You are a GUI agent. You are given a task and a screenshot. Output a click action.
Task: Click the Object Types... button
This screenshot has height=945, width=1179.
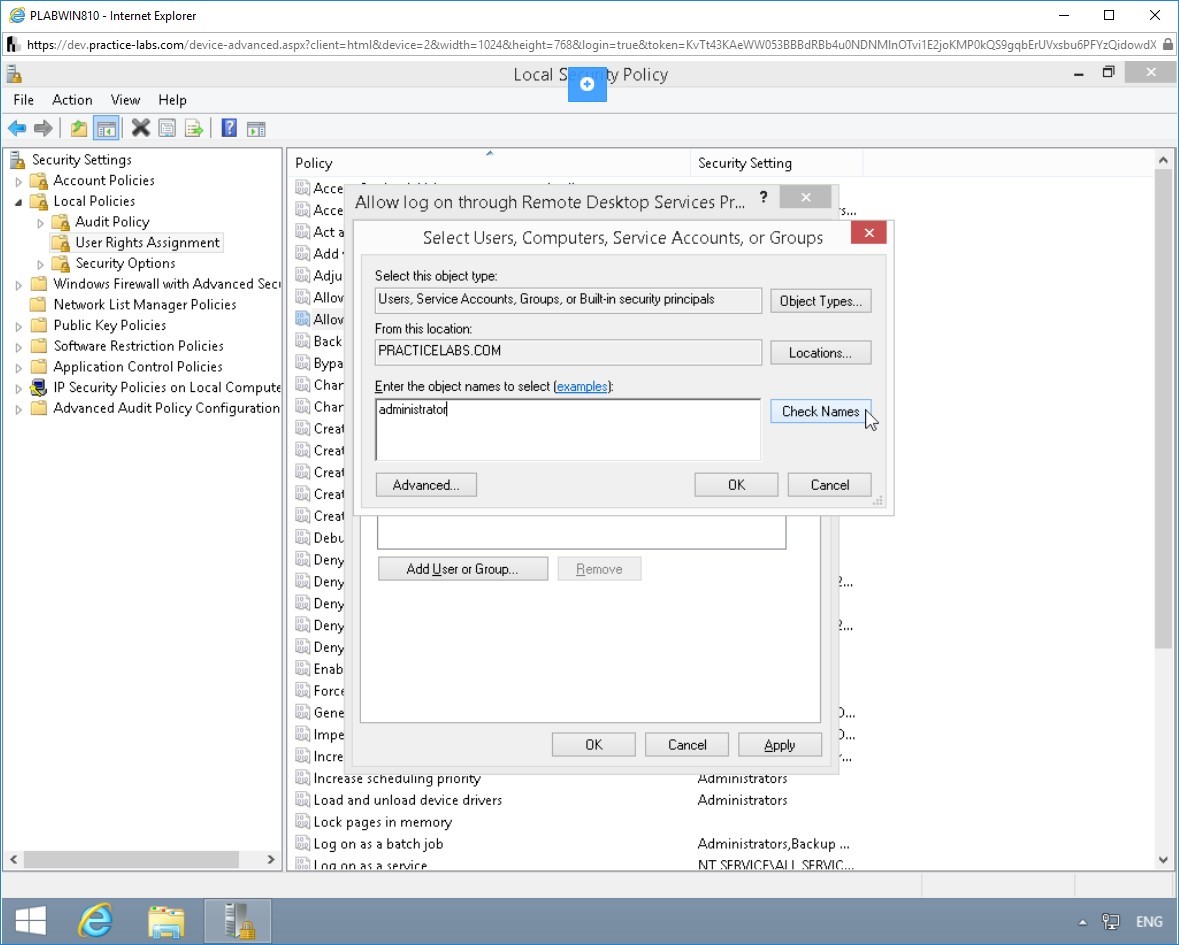820,301
